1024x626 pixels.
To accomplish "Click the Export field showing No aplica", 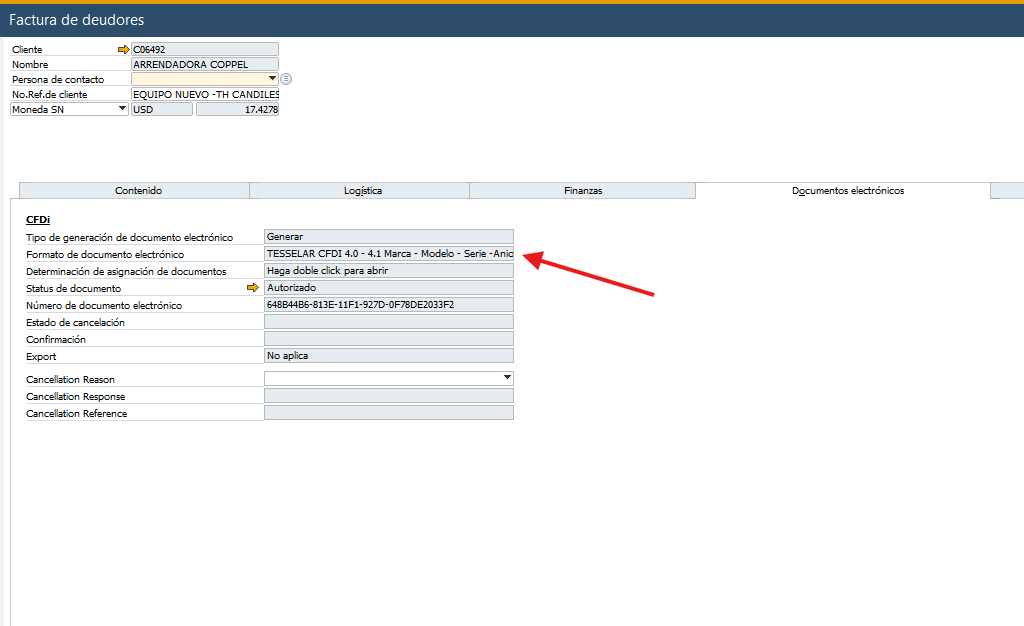I will click(389, 355).
